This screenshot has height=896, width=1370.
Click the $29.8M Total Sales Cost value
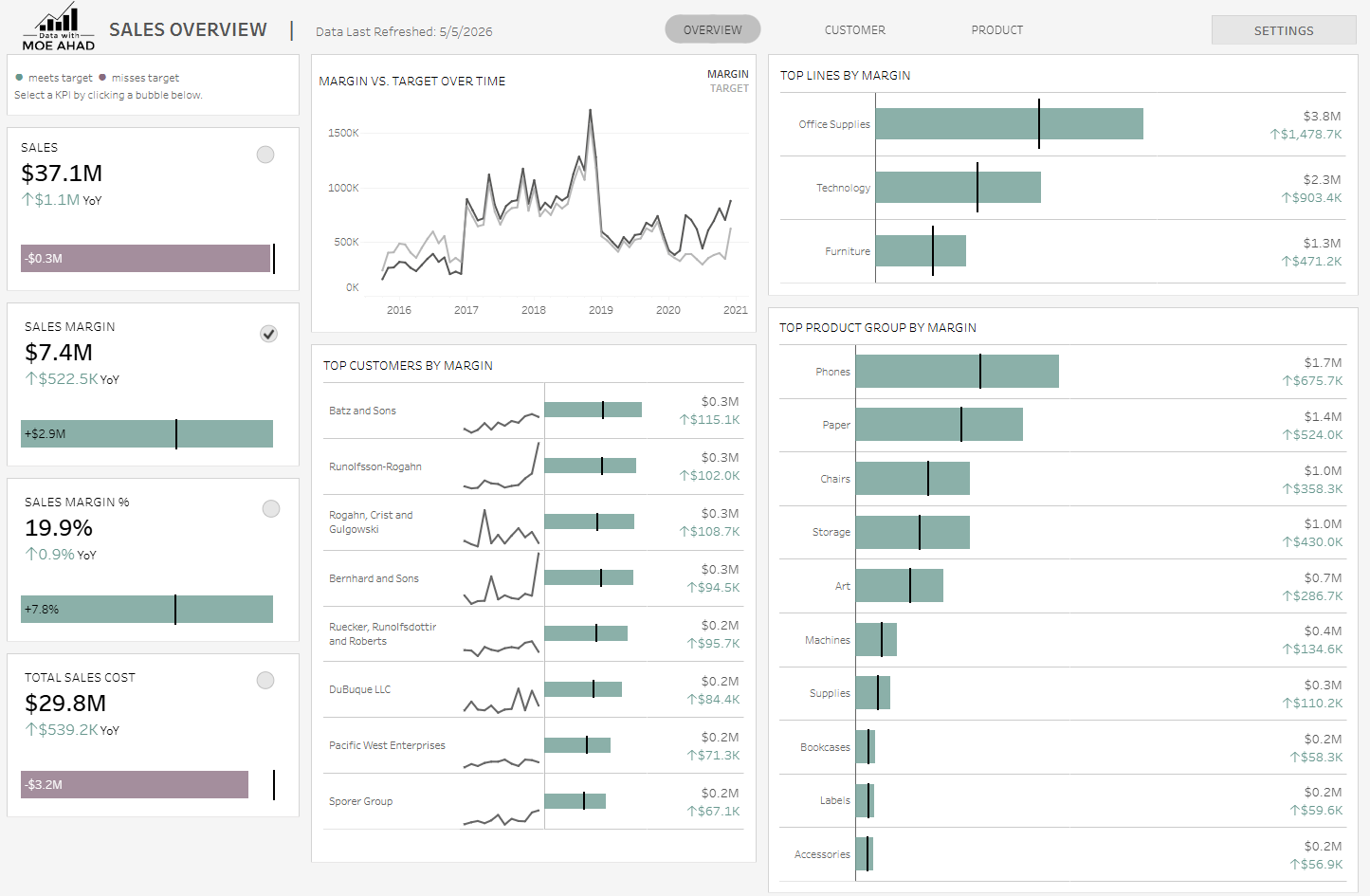tap(65, 704)
